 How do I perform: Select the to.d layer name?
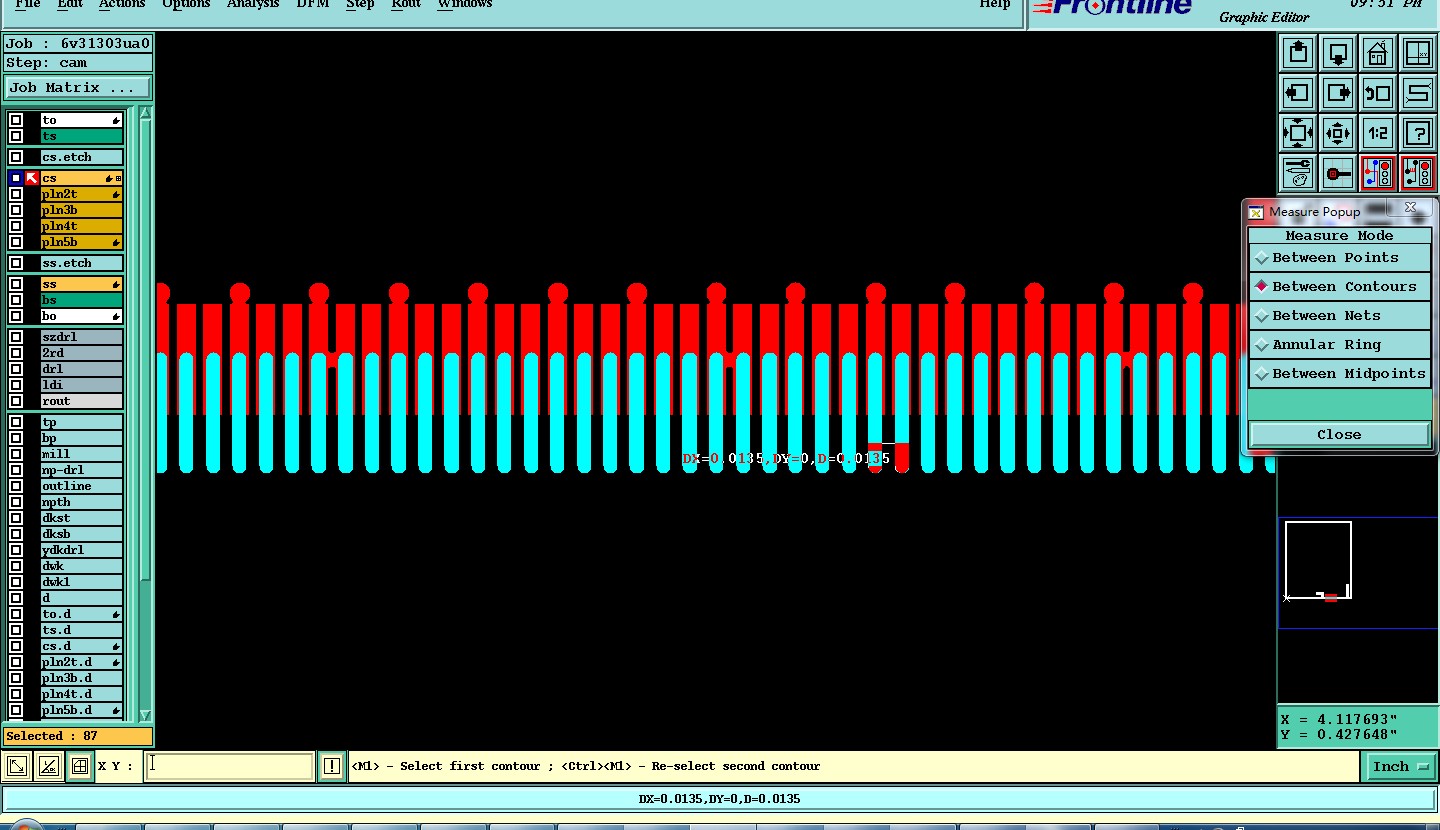82,614
